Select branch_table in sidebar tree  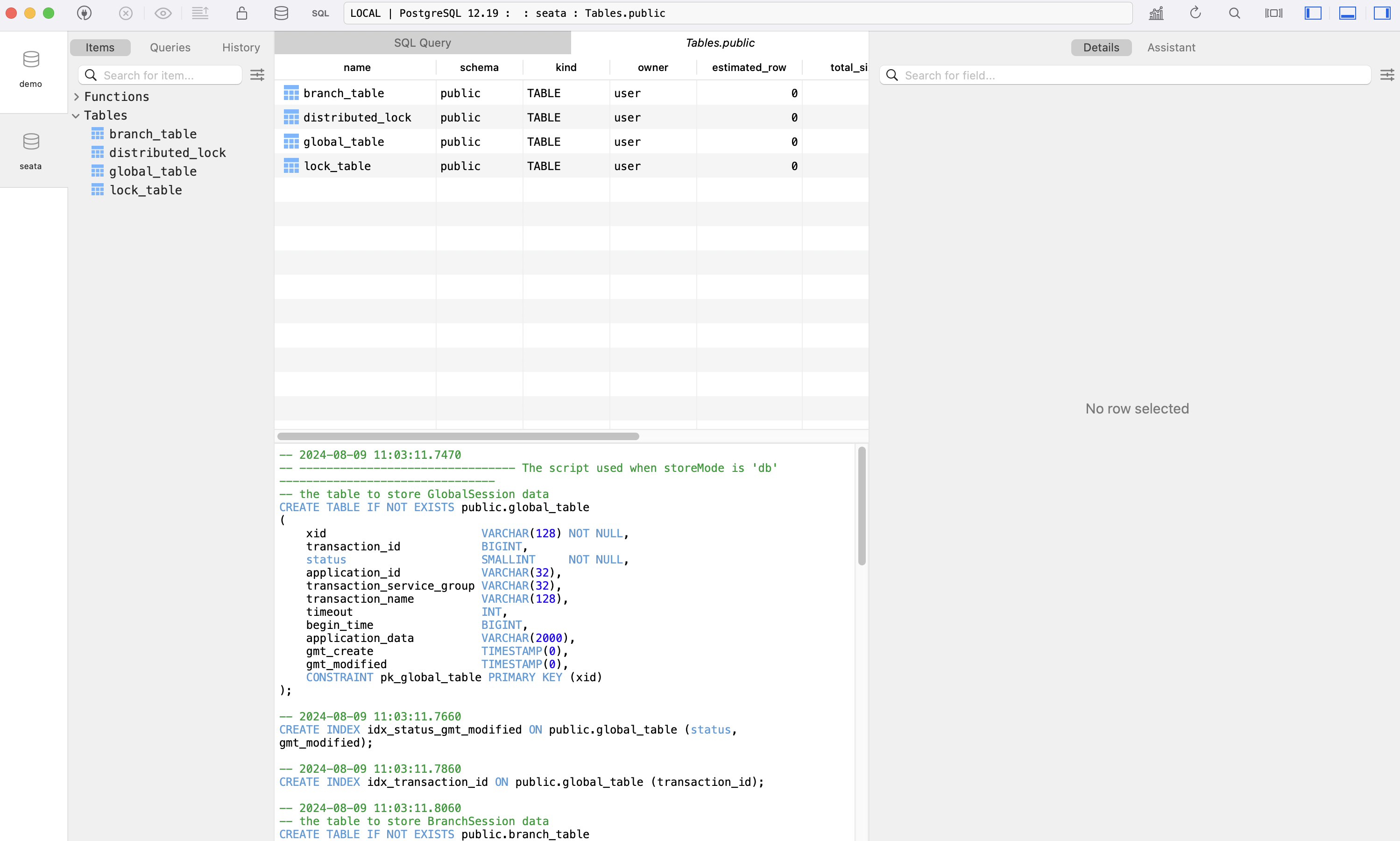tap(153, 134)
